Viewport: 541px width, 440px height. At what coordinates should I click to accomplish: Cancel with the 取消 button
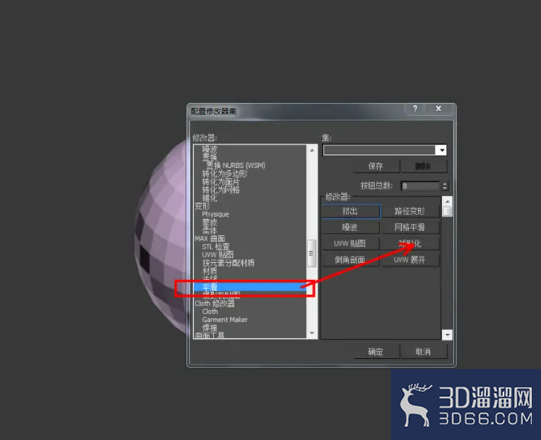click(423, 352)
